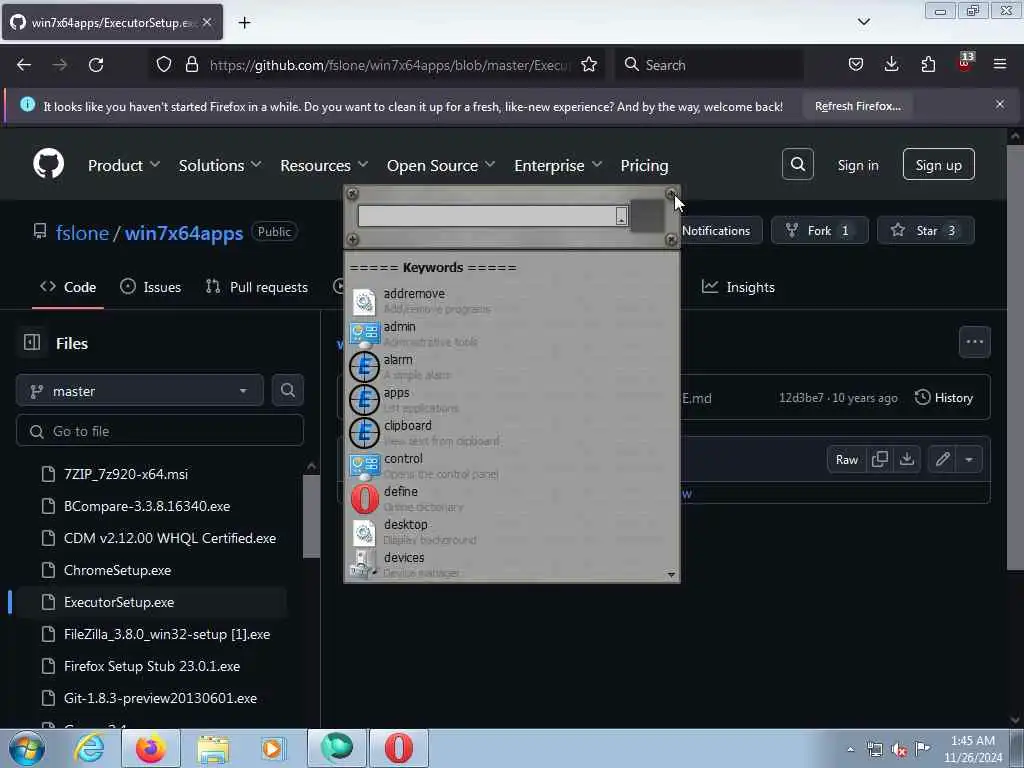Switch to the Insights tab
The image size is (1024, 768).
pos(739,287)
